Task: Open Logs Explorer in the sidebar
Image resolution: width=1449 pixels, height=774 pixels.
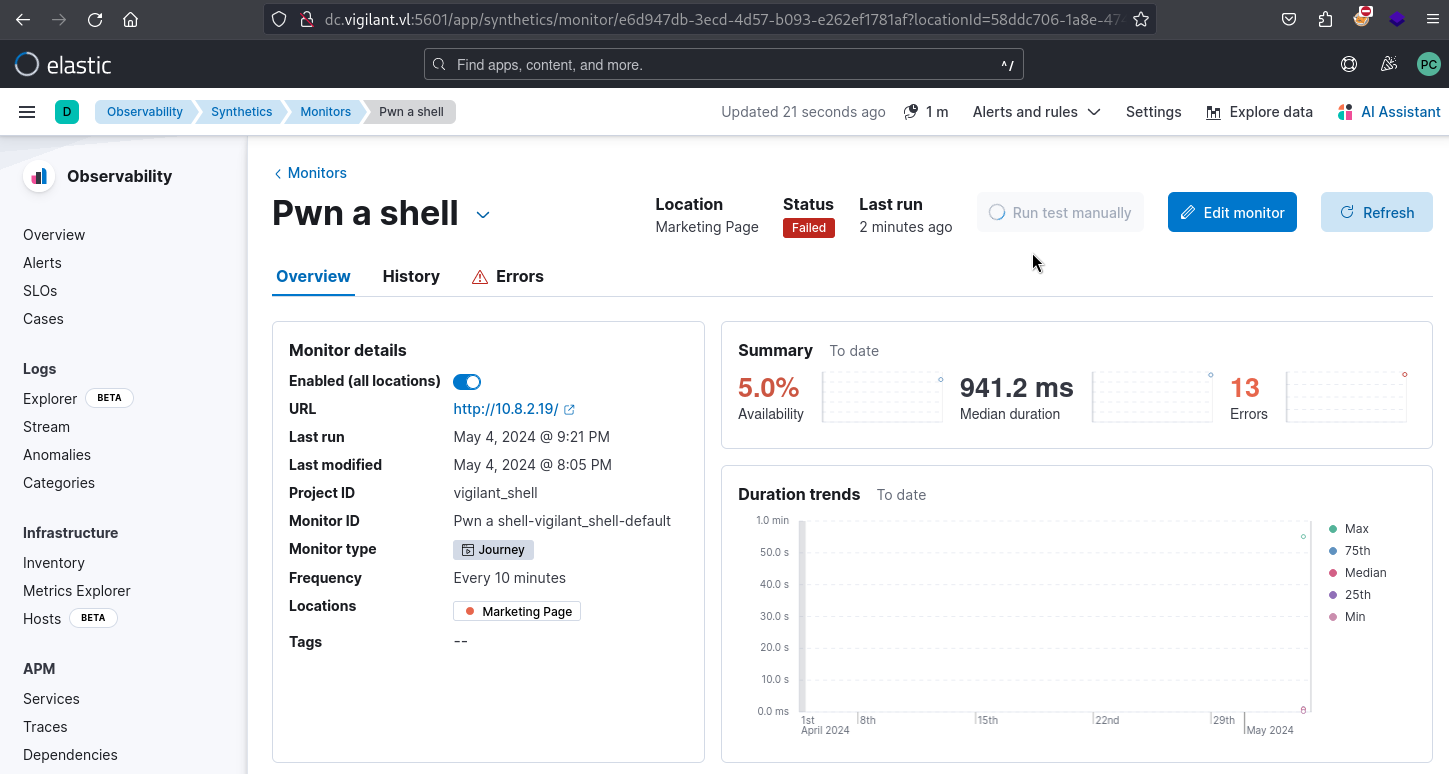Action: click(x=50, y=399)
